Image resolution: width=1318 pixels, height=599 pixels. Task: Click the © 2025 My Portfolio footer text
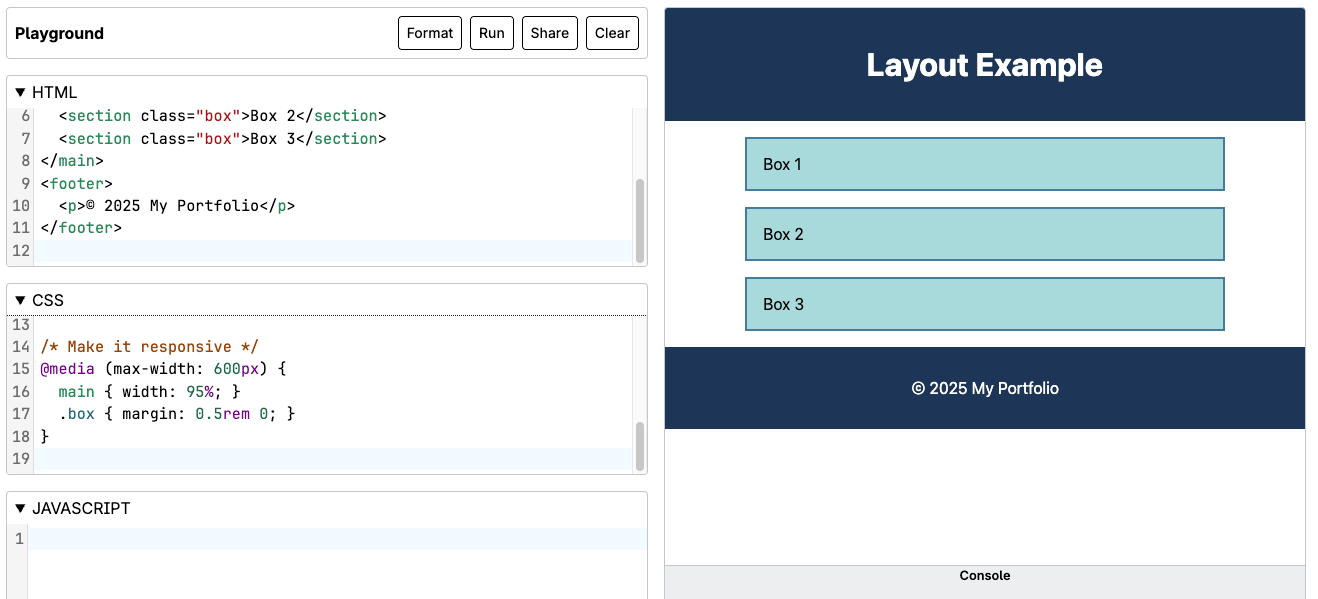tap(985, 388)
